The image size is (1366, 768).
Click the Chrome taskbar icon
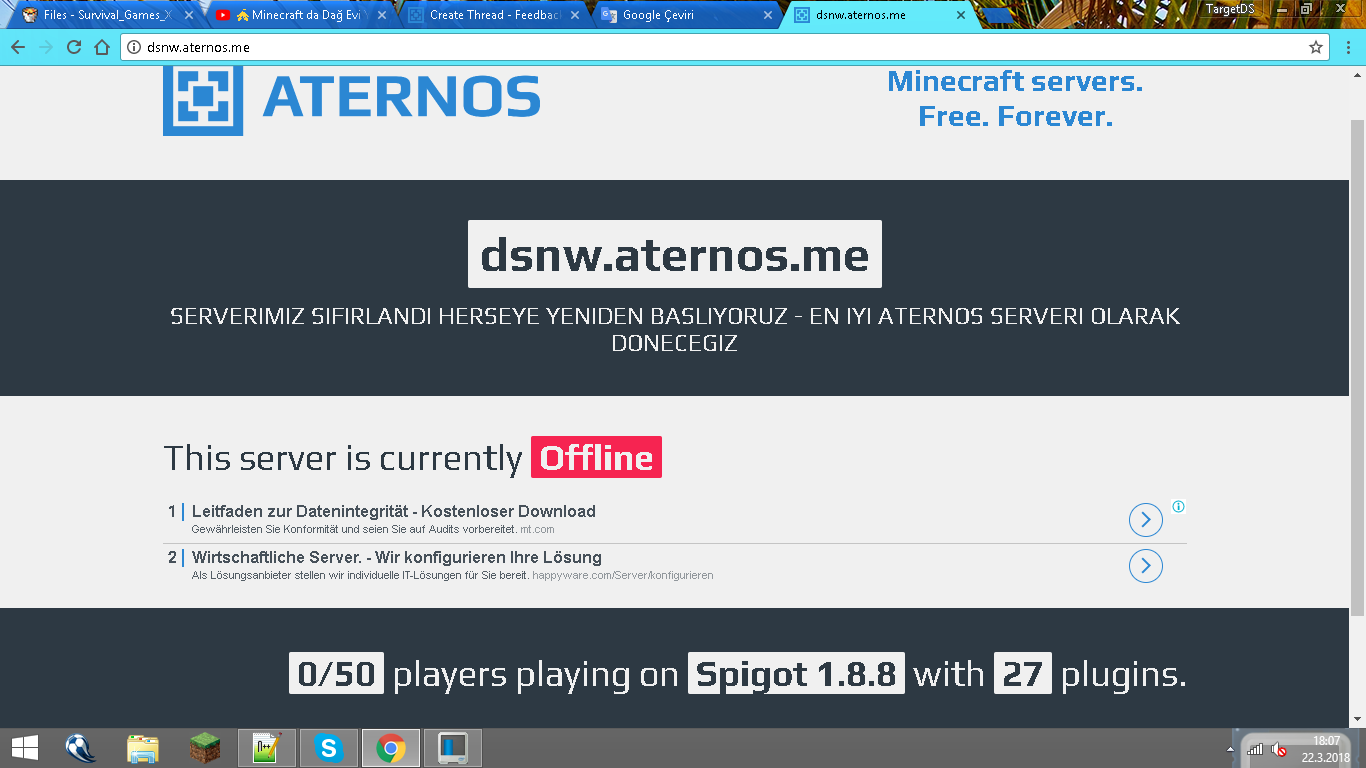click(390, 748)
